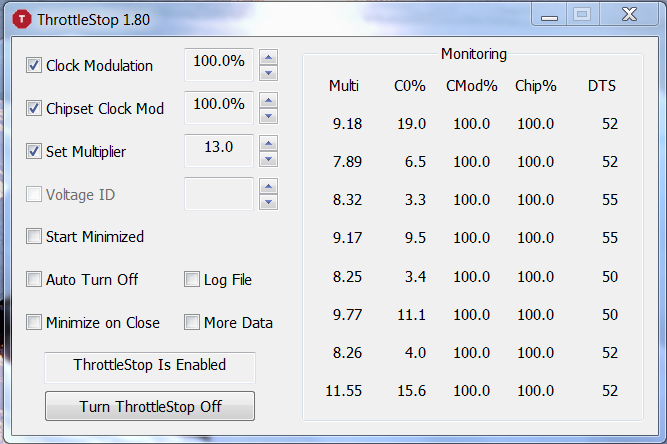Click the C0% value 19.0
The height and width of the screenshot is (444, 667).
[x=411, y=124]
